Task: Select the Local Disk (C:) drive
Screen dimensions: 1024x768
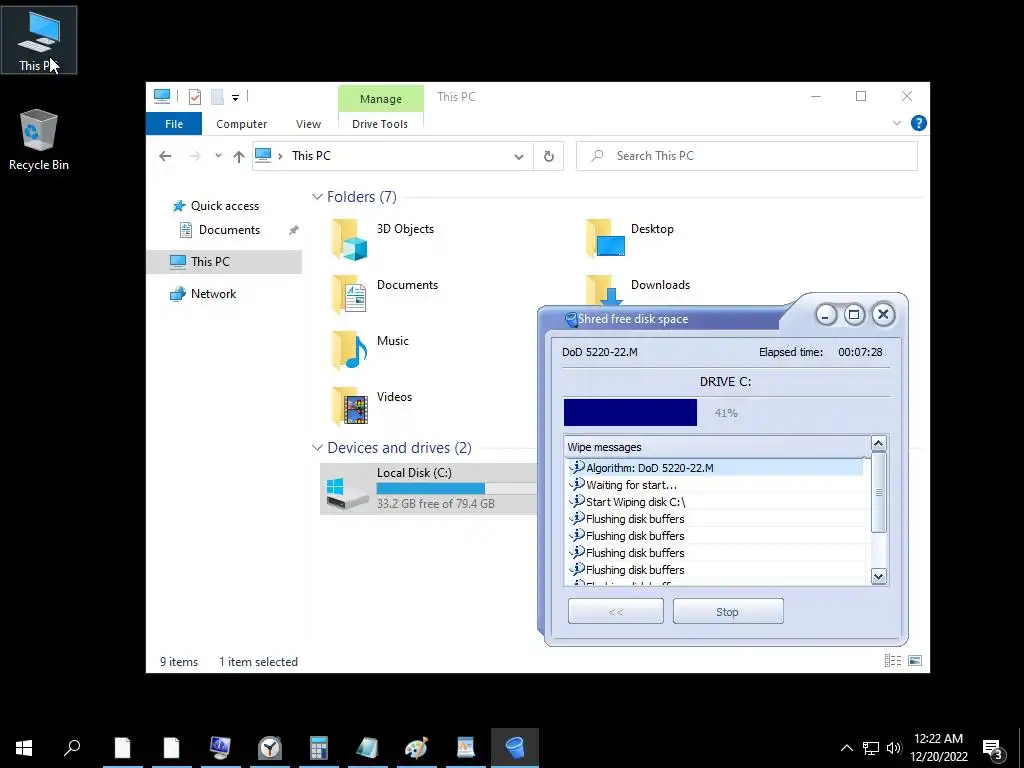Action: point(428,488)
